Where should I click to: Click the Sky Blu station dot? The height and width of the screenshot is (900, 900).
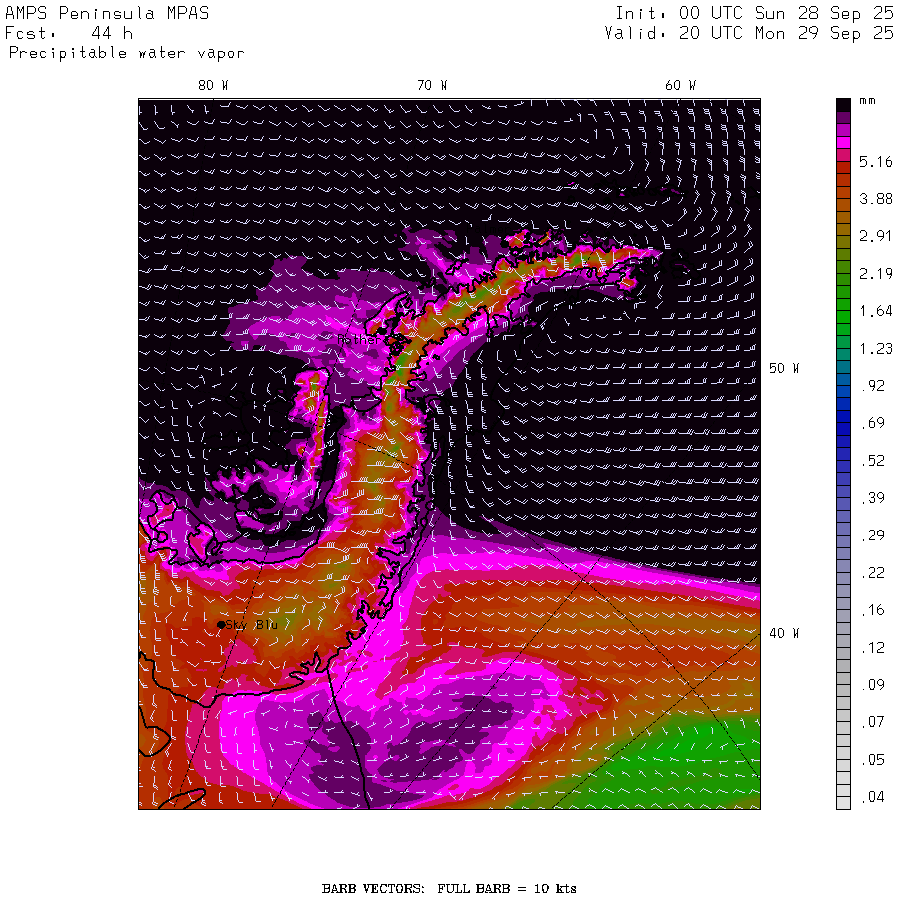tap(221, 624)
